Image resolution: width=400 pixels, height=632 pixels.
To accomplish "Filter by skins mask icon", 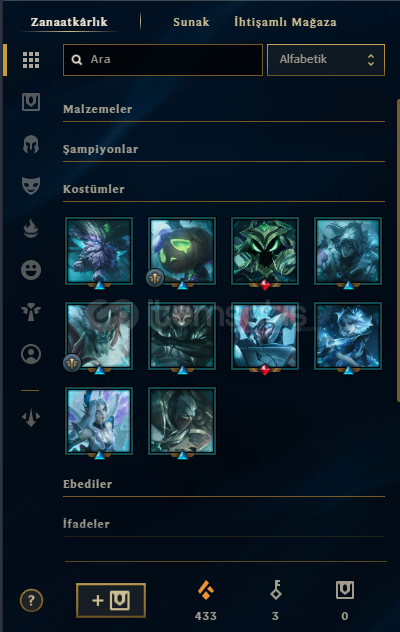I will pos(31,186).
